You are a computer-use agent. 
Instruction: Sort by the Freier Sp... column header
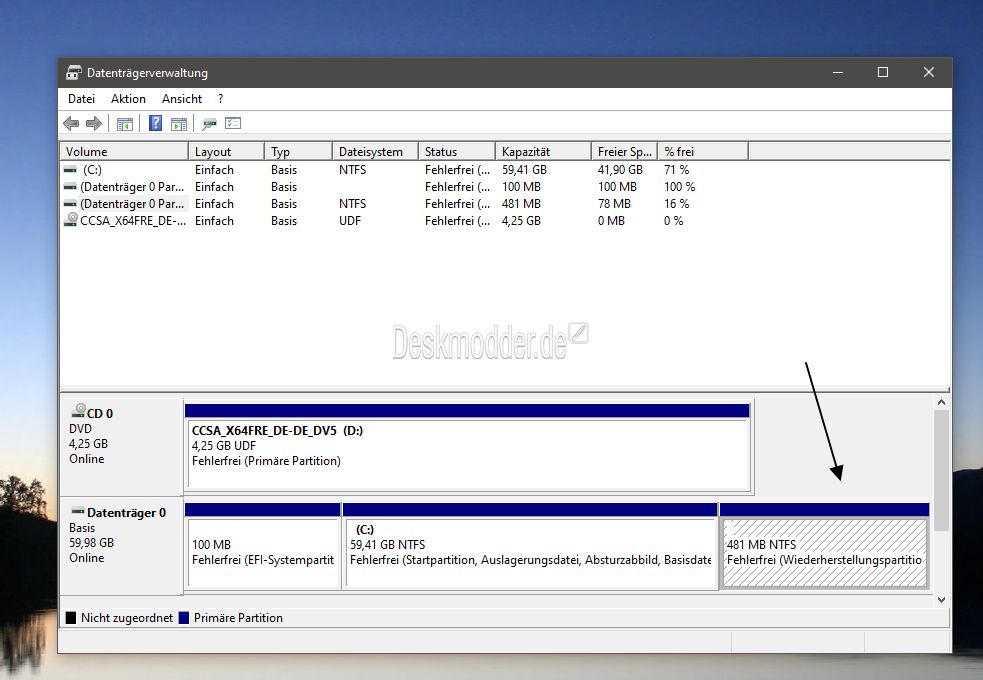pos(625,152)
